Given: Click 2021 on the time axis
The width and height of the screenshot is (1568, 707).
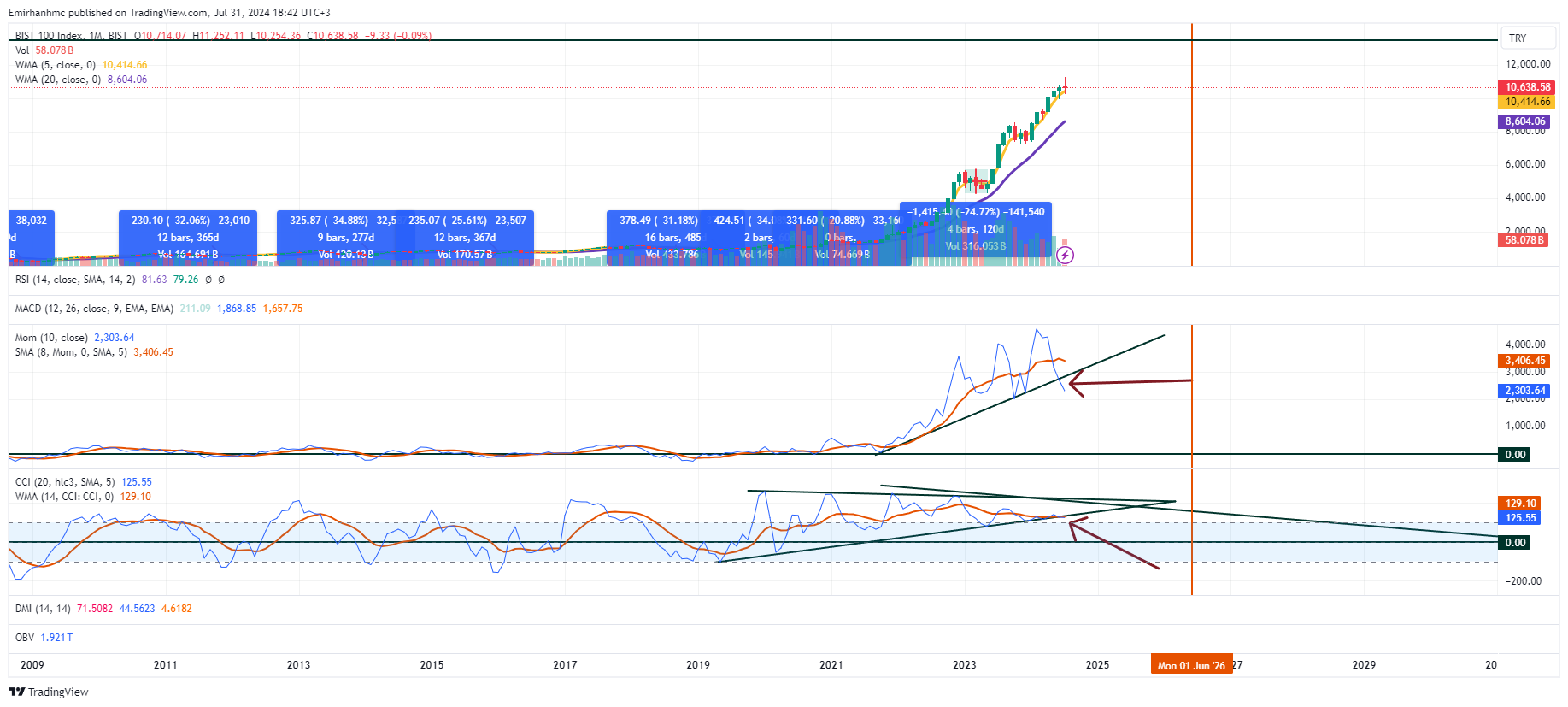Looking at the screenshot, I should (x=831, y=665).
